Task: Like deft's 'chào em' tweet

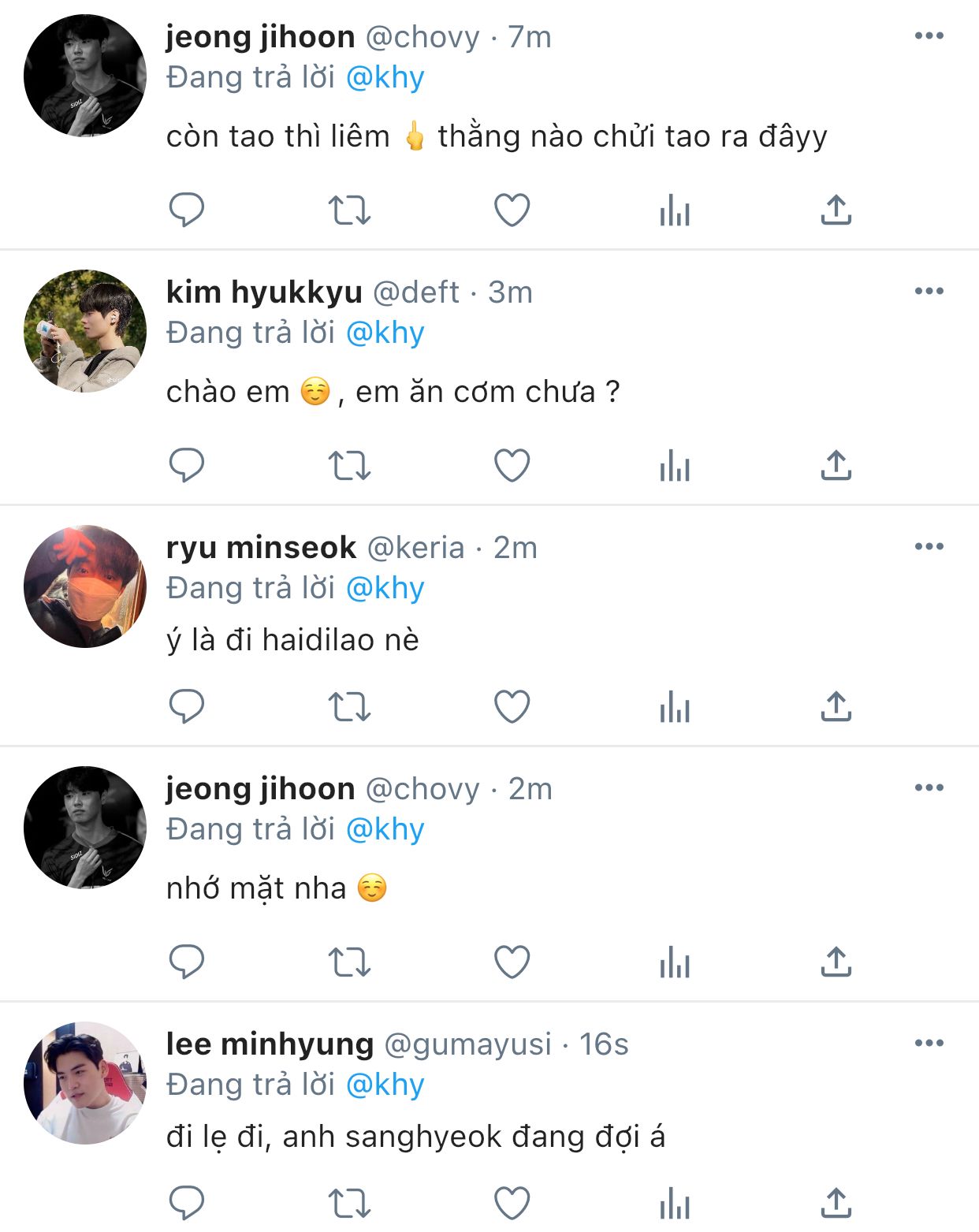Action: (x=512, y=465)
